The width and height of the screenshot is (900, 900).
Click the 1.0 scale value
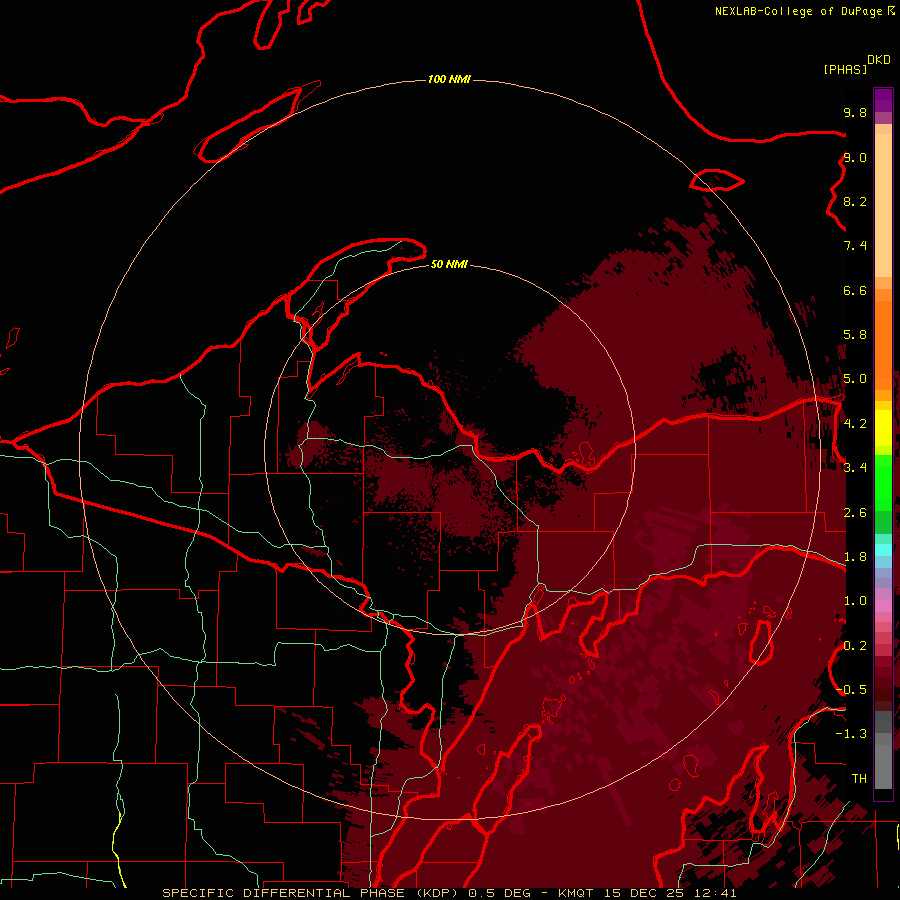pyautogui.click(x=855, y=601)
